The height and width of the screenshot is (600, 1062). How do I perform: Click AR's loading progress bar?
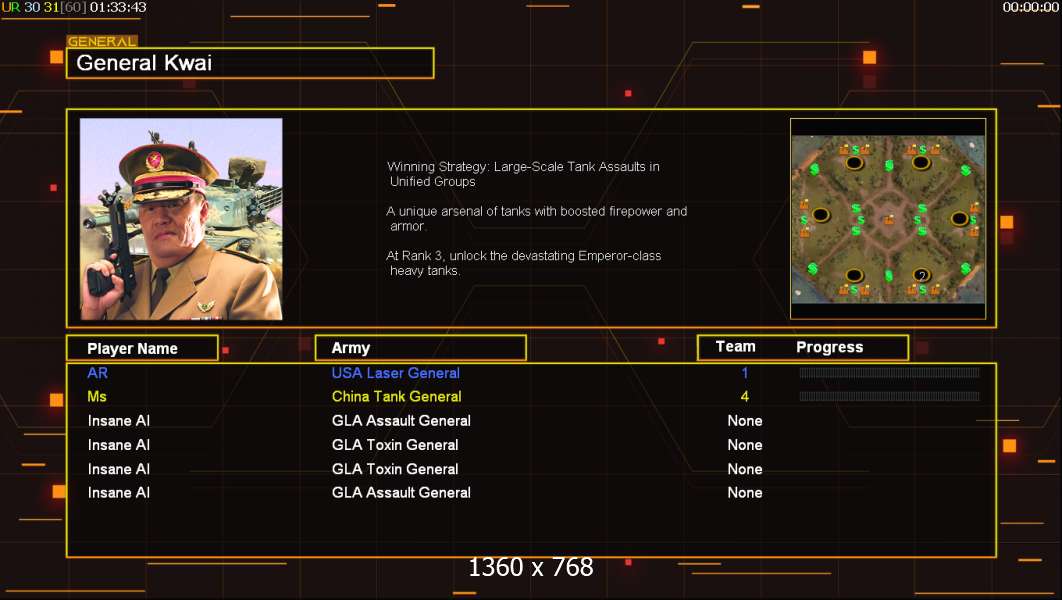click(x=889, y=372)
